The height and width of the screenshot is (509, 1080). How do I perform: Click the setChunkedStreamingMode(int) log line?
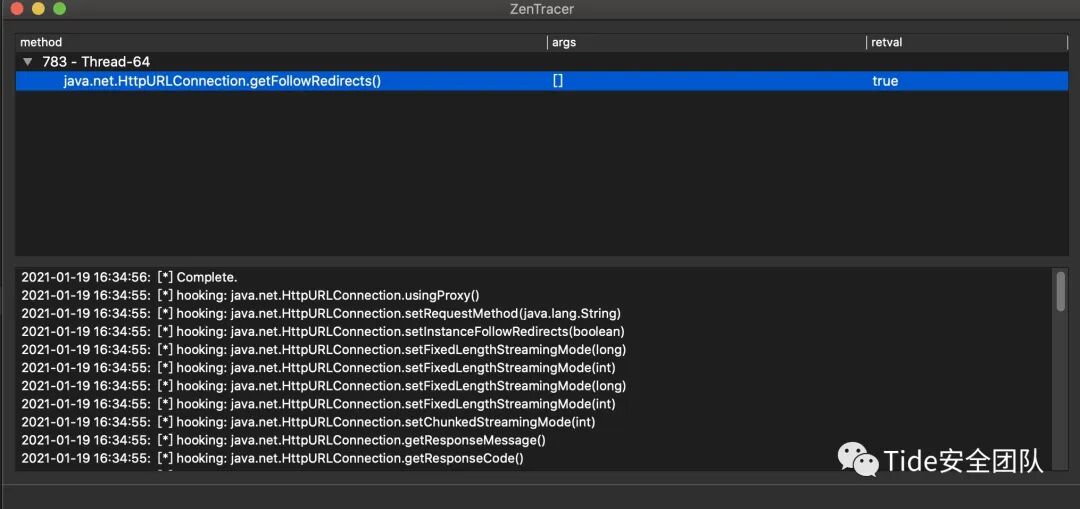pos(308,422)
